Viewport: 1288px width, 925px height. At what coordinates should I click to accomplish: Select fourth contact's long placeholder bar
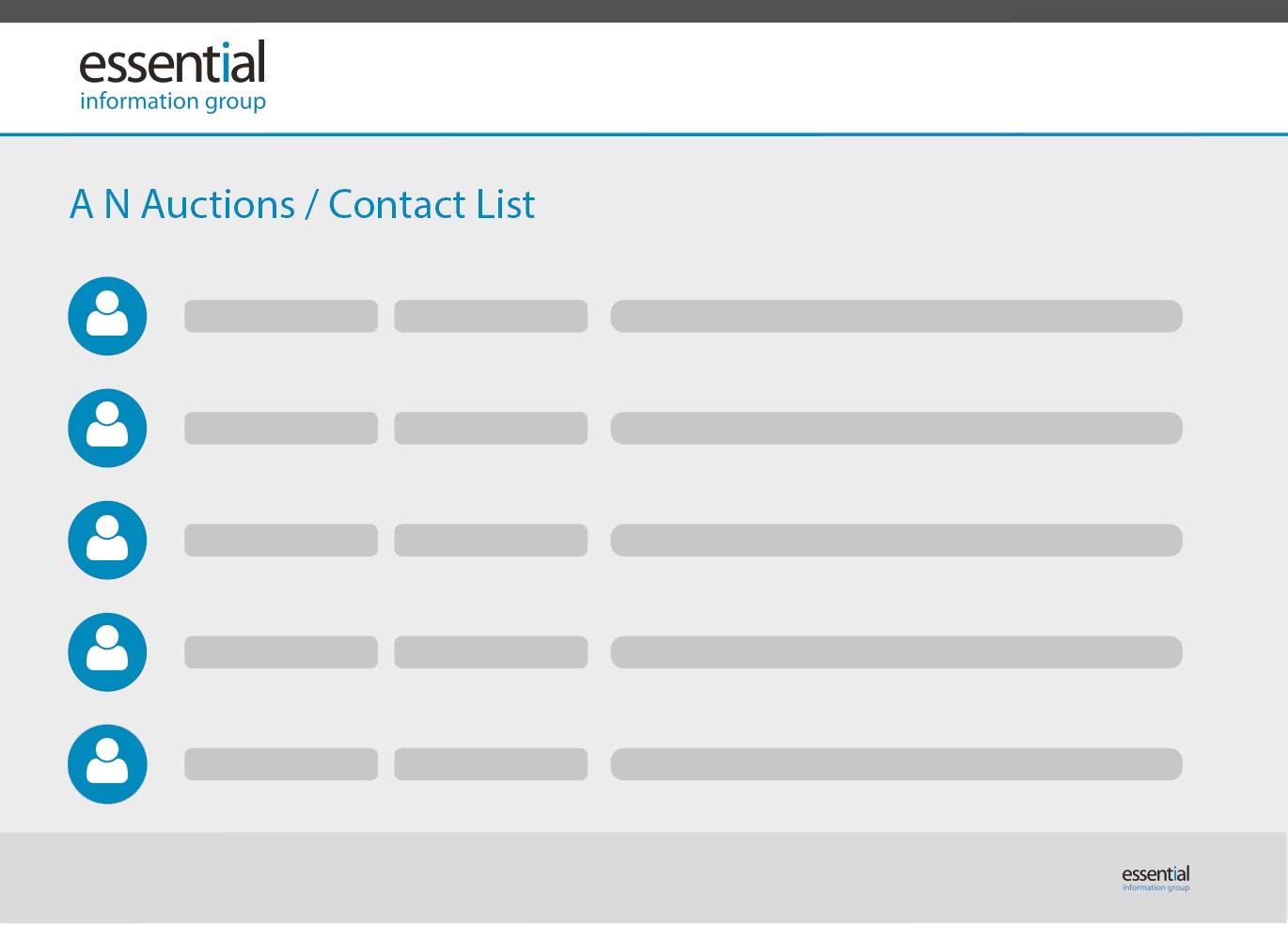coord(896,651)
